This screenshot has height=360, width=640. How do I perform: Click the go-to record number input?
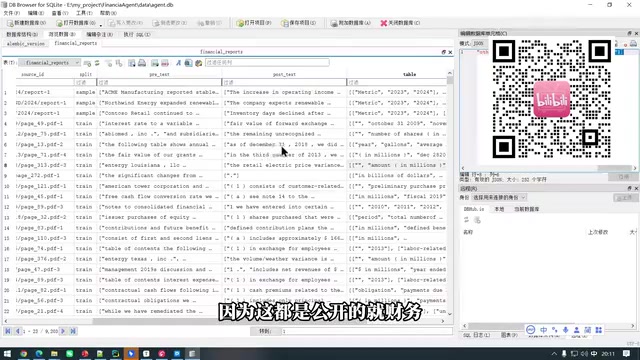367,331
